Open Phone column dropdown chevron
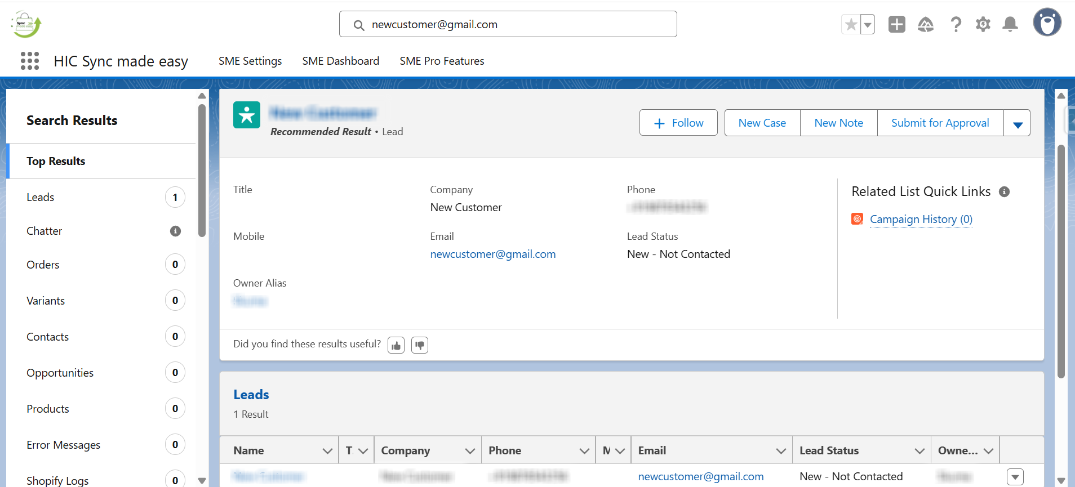Image resolution: width=1075 pixels, height=487 pixels. point(584,451)
